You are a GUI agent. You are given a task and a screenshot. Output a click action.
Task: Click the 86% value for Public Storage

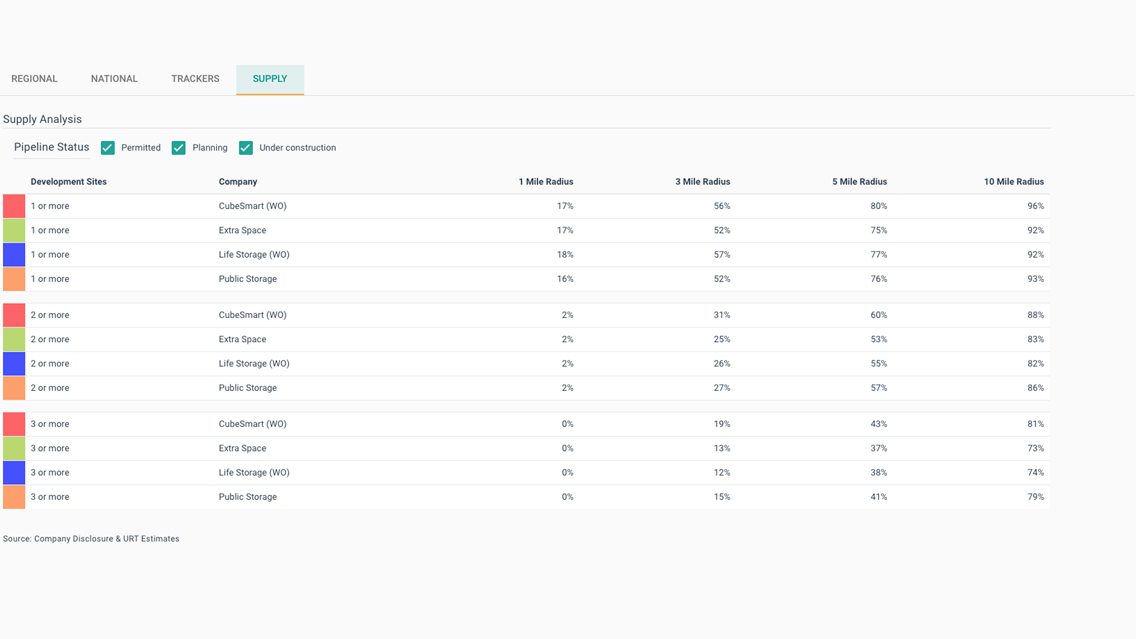pos(1035,388)
